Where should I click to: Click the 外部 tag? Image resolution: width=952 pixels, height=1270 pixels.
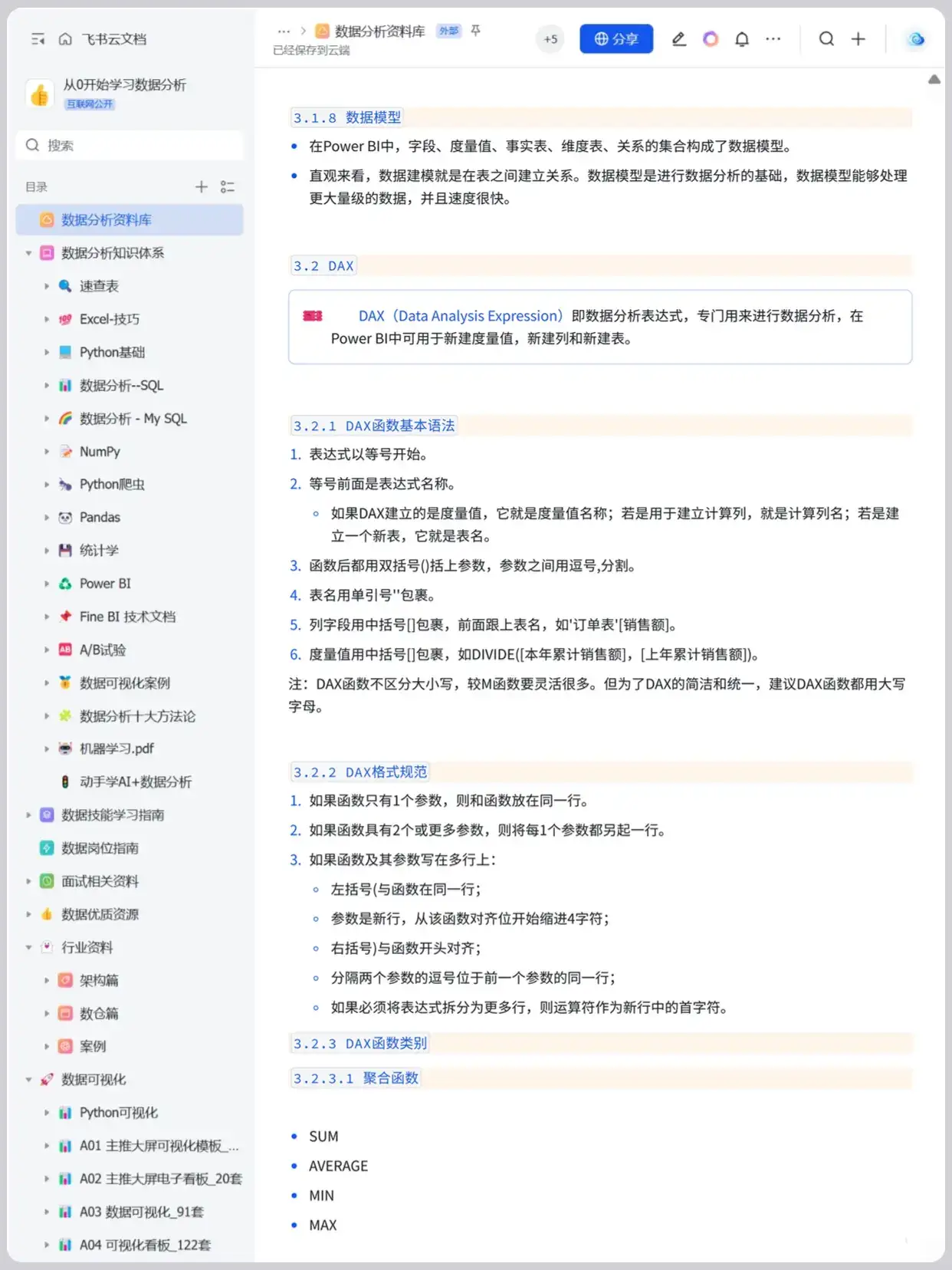click(448, 31)
